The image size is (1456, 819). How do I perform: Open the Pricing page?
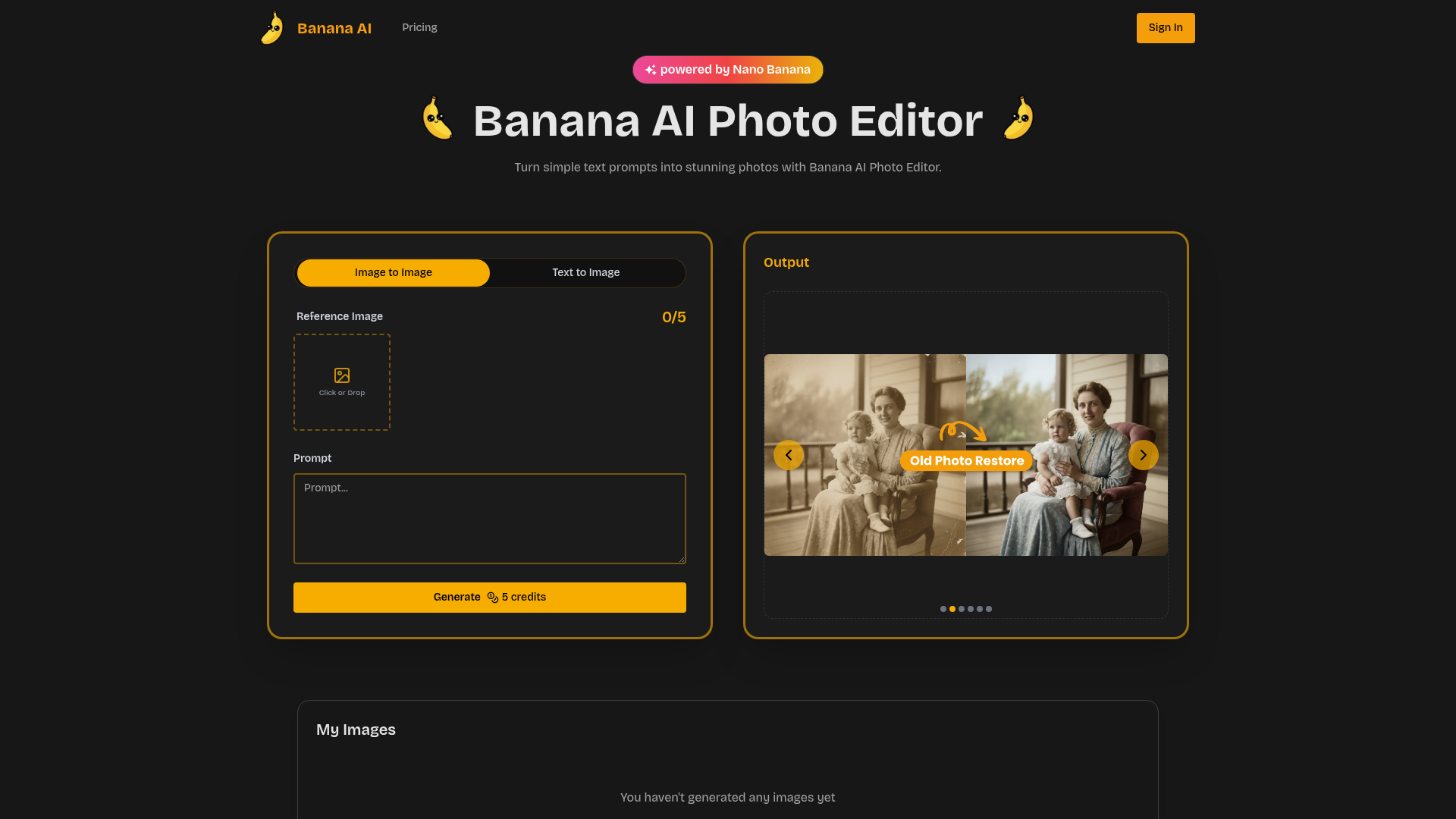419,27
